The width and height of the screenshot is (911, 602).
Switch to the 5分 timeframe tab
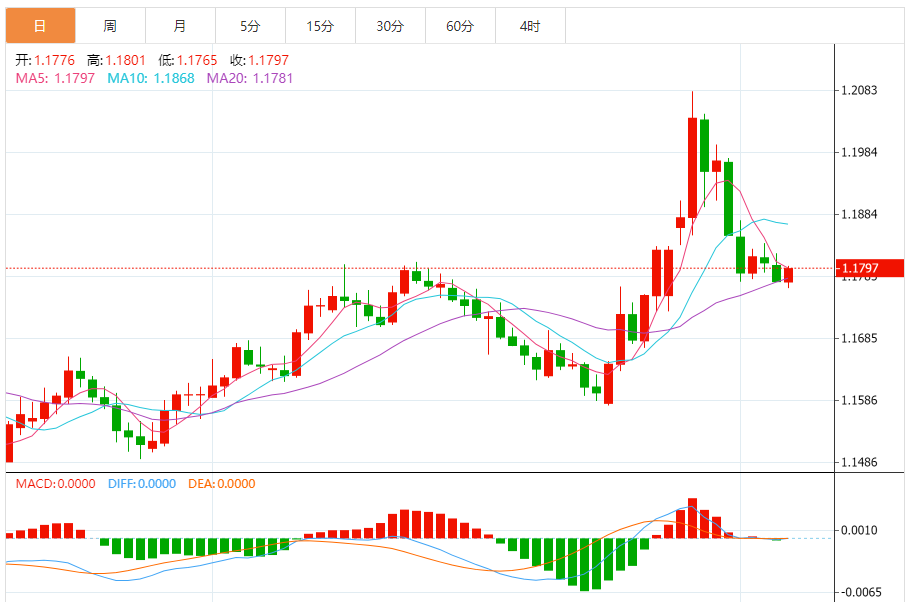[x=250, y=26]
